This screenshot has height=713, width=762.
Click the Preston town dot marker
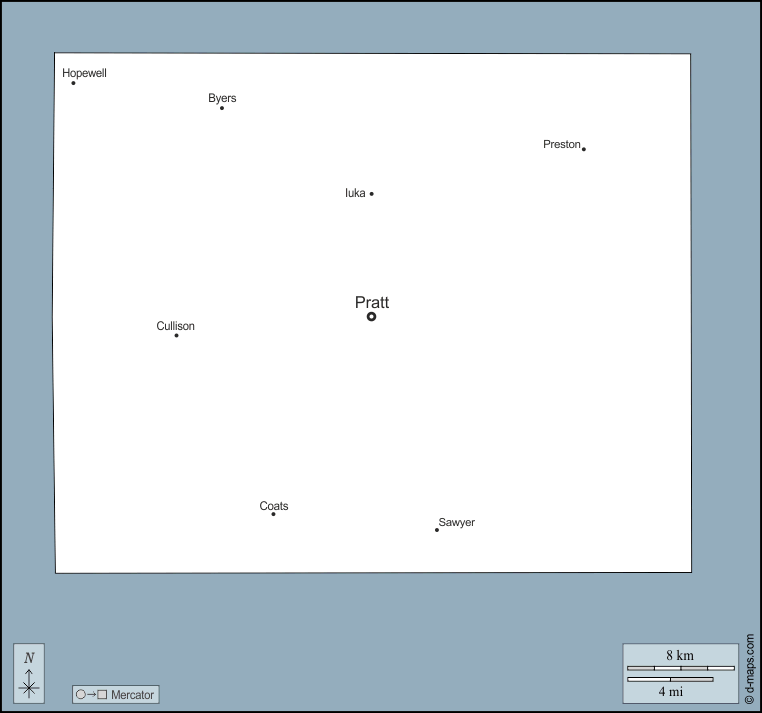coord(584,149)
